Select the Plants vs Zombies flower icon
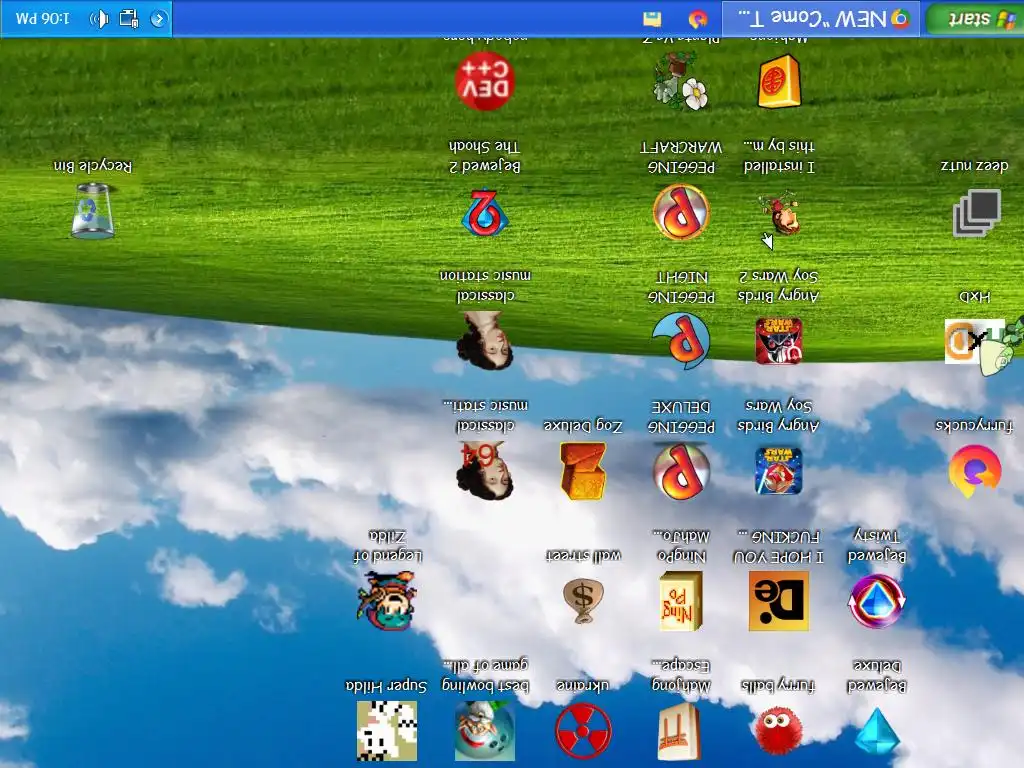 point(681,81)
